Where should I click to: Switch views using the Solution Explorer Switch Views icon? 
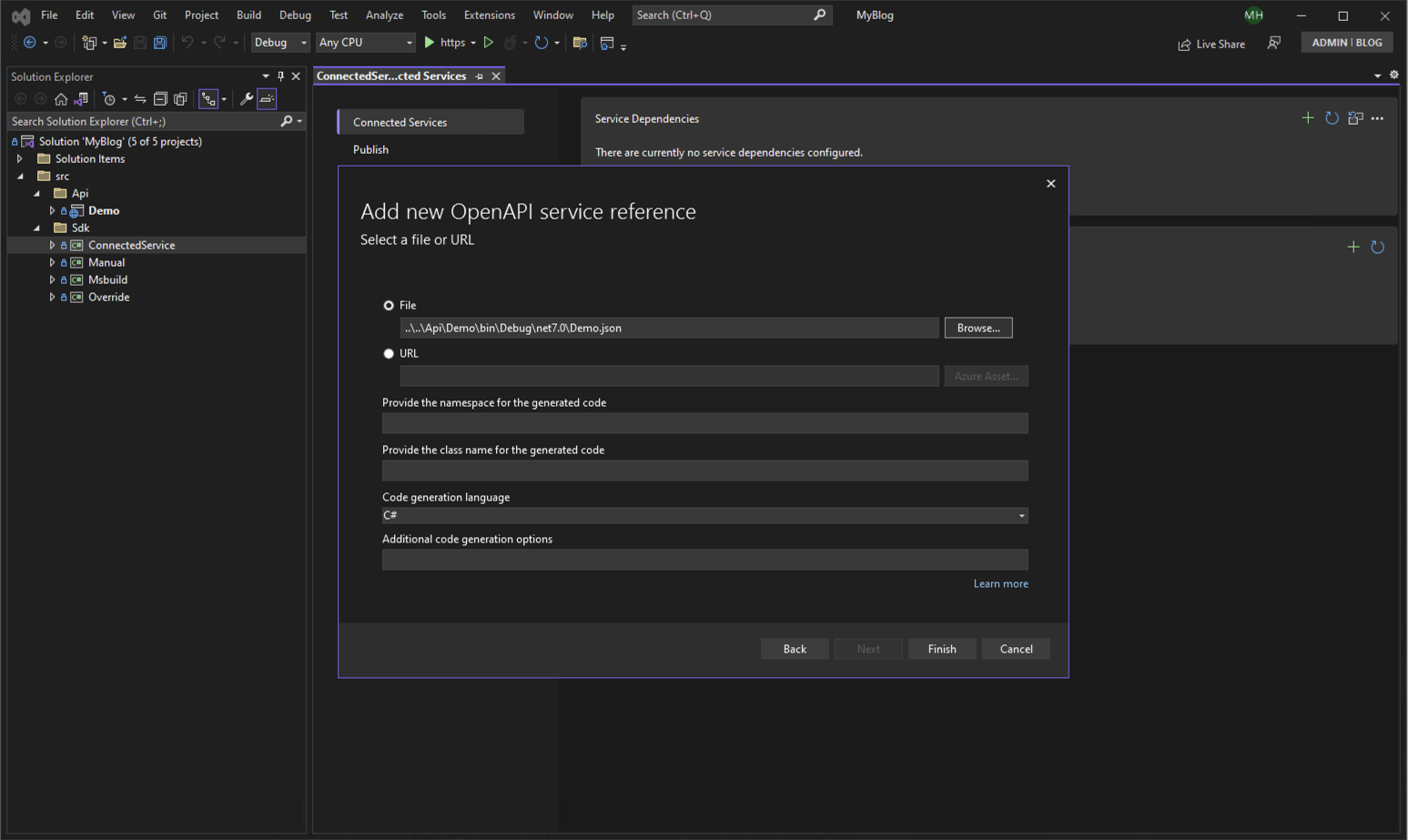(81, 99)
